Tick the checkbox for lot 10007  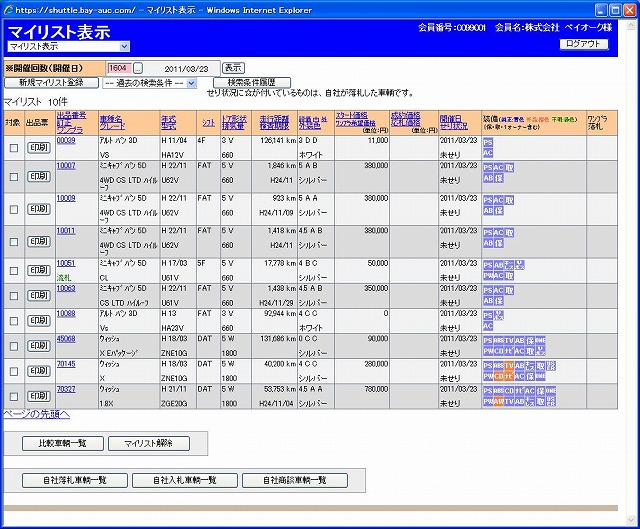click(x=14, y=177)
